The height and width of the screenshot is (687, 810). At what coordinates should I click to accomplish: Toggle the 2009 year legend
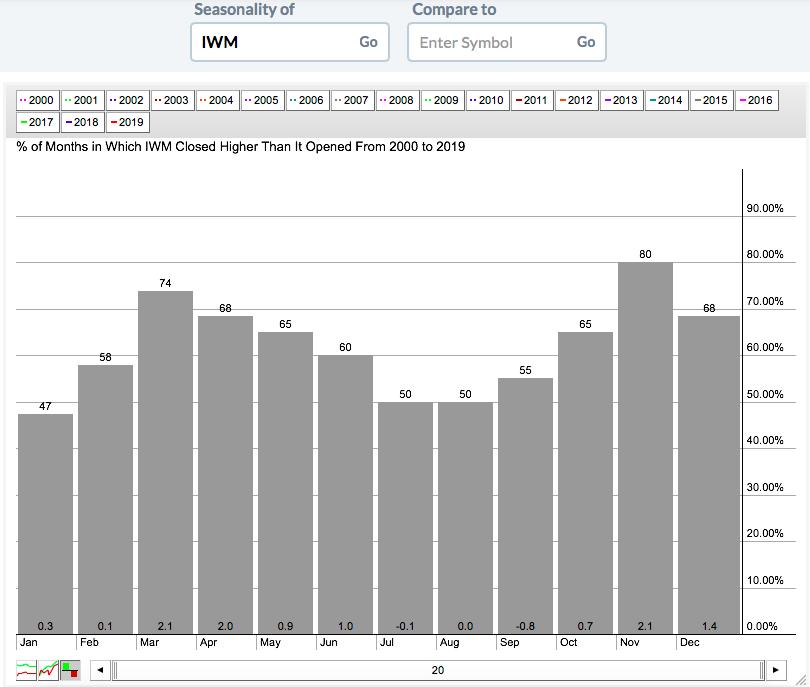[442, 100]
